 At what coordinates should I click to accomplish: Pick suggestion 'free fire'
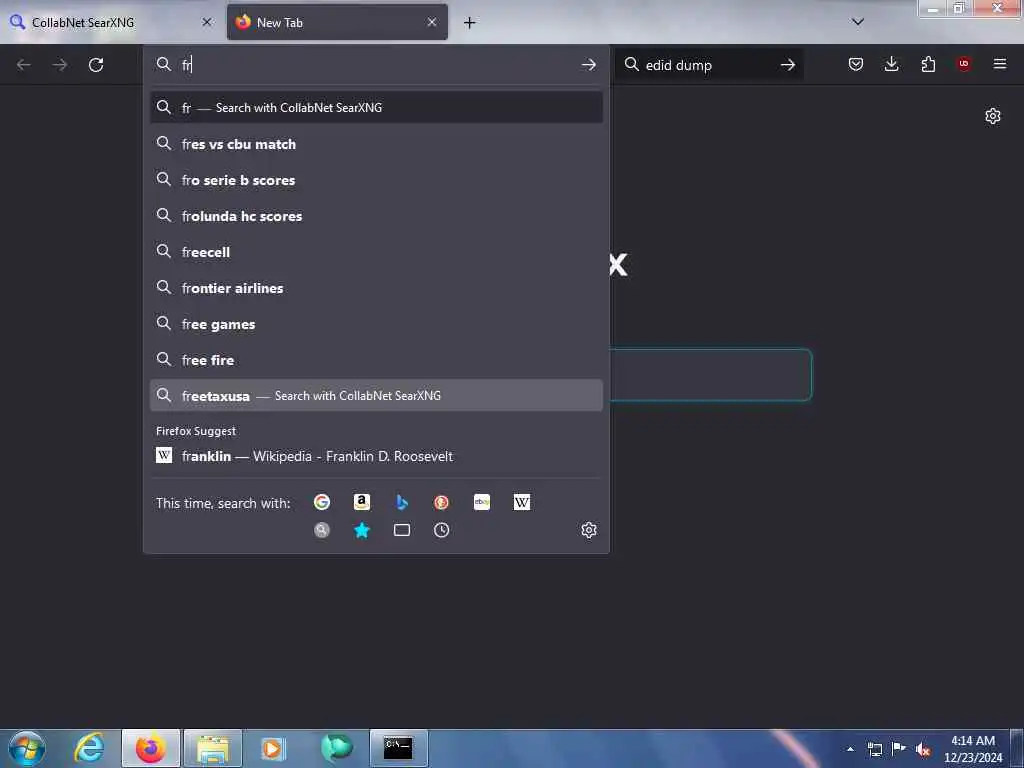pos(376,360)
